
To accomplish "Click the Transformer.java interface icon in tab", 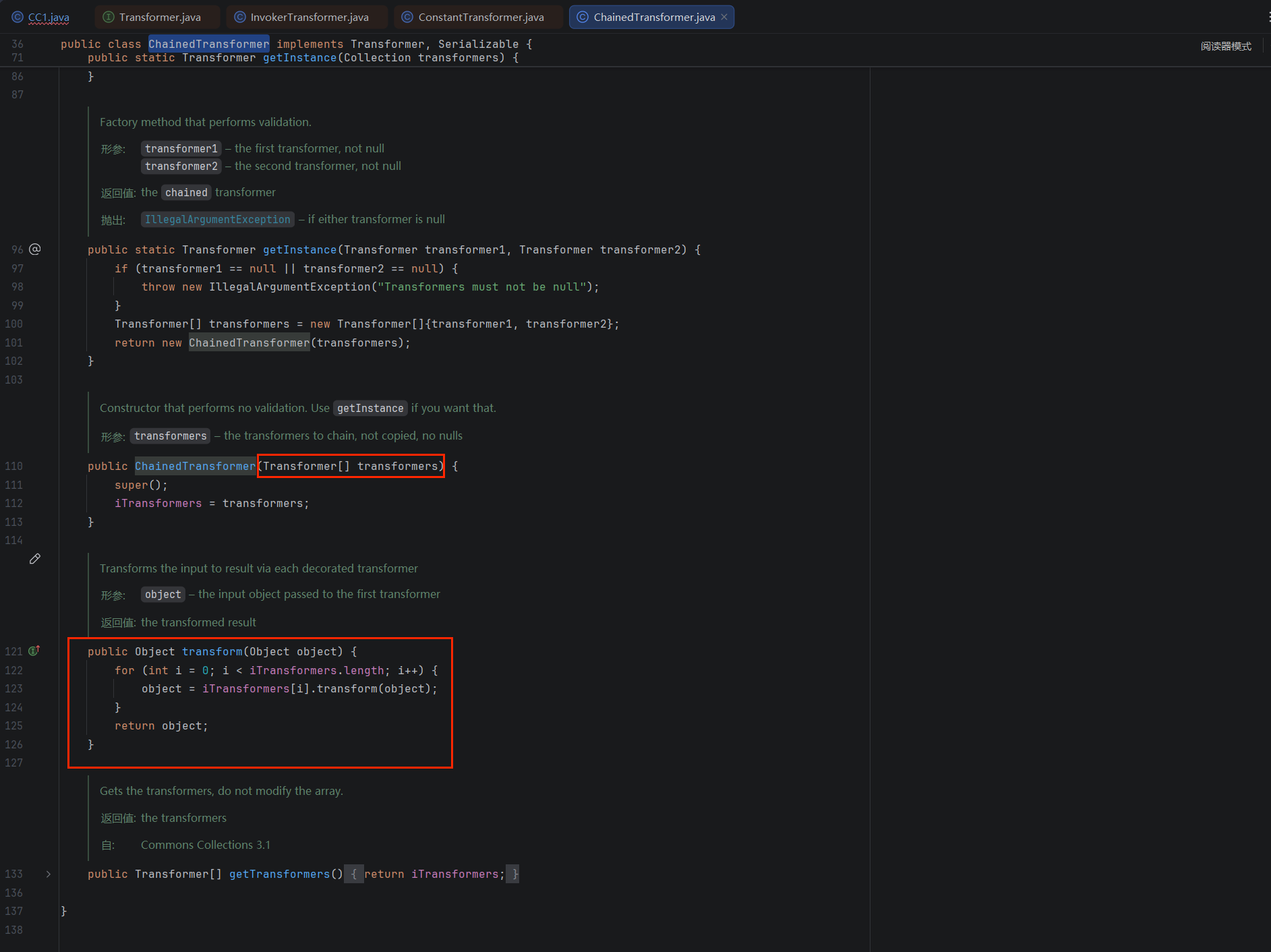I will click(108, 17).
